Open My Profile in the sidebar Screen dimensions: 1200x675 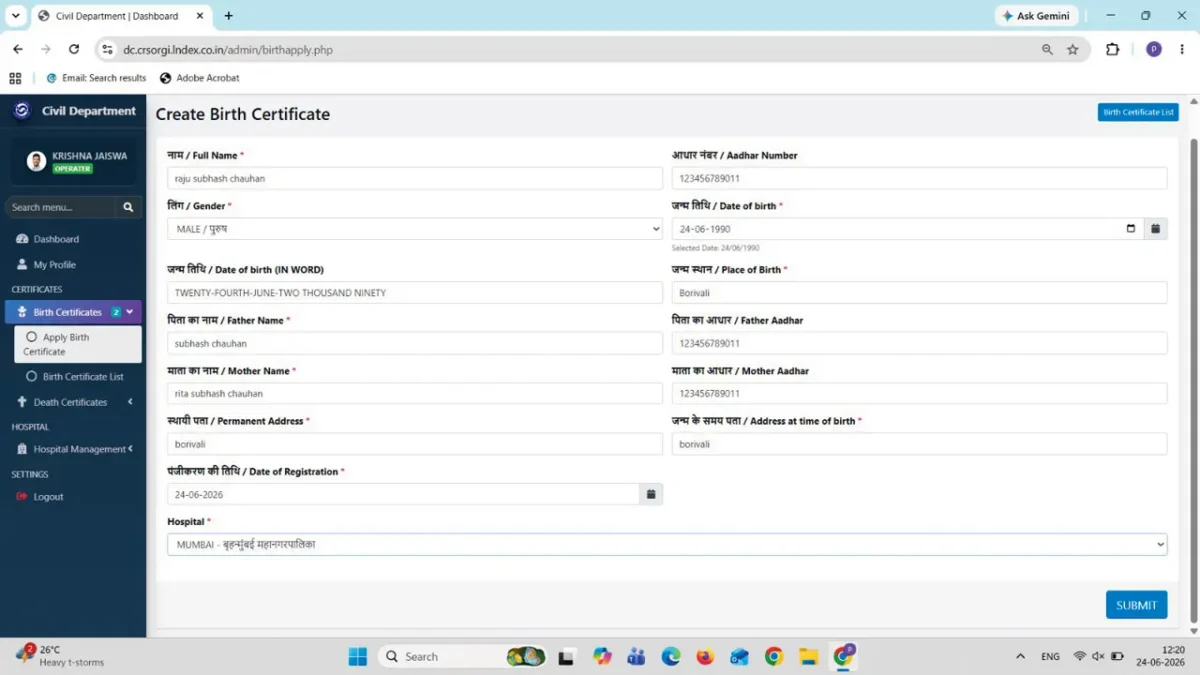coord(54,265)
